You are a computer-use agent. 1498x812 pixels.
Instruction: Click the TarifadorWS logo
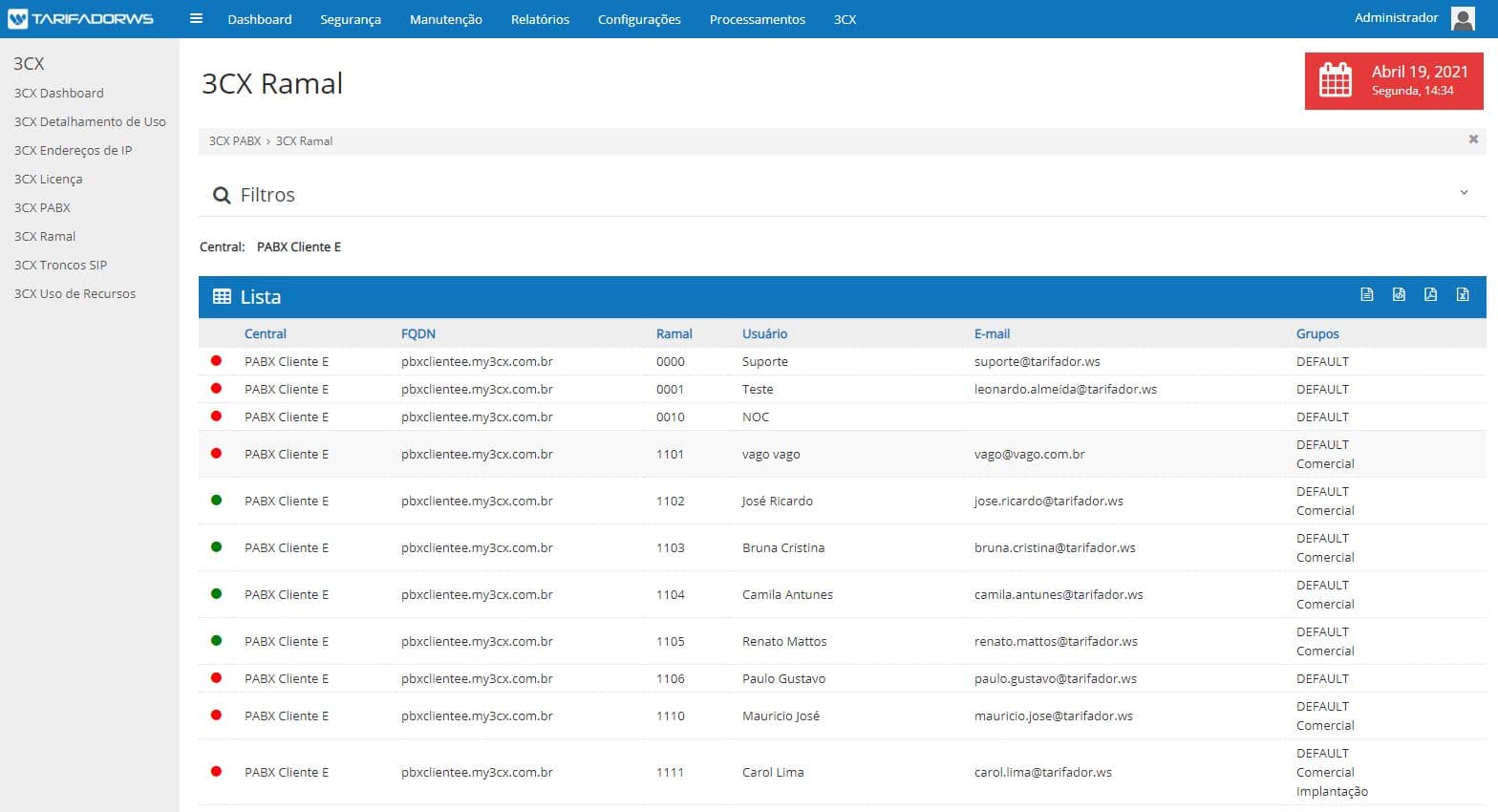[80, 19]
